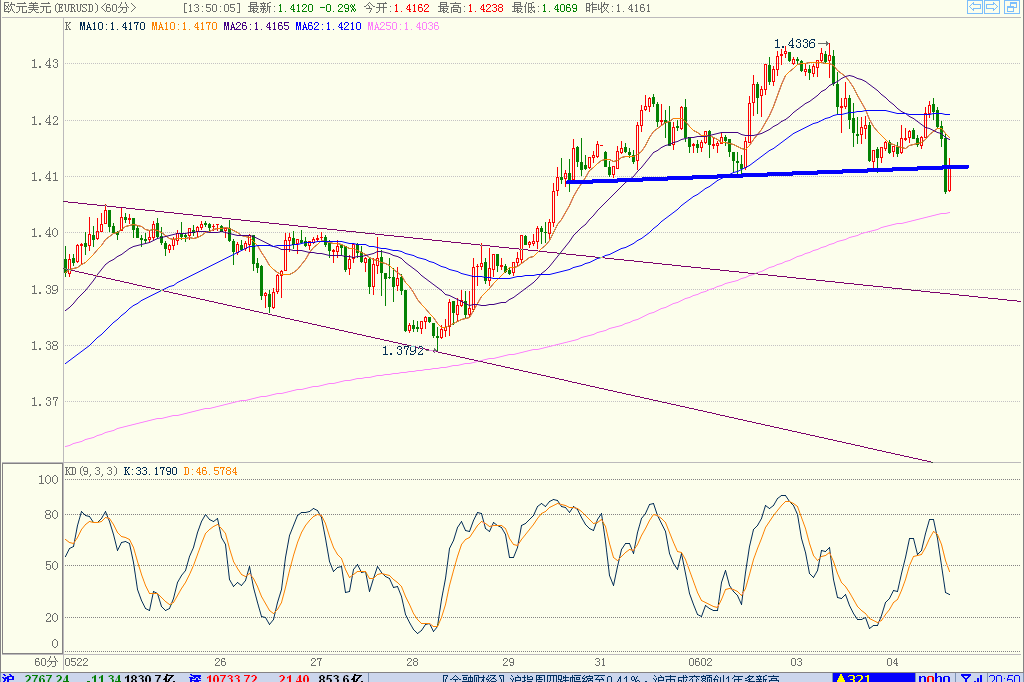Click the 80 level on KD axis
This screenshot has width=1024, height=682.
pyautogui.click(x=52, y=515)
